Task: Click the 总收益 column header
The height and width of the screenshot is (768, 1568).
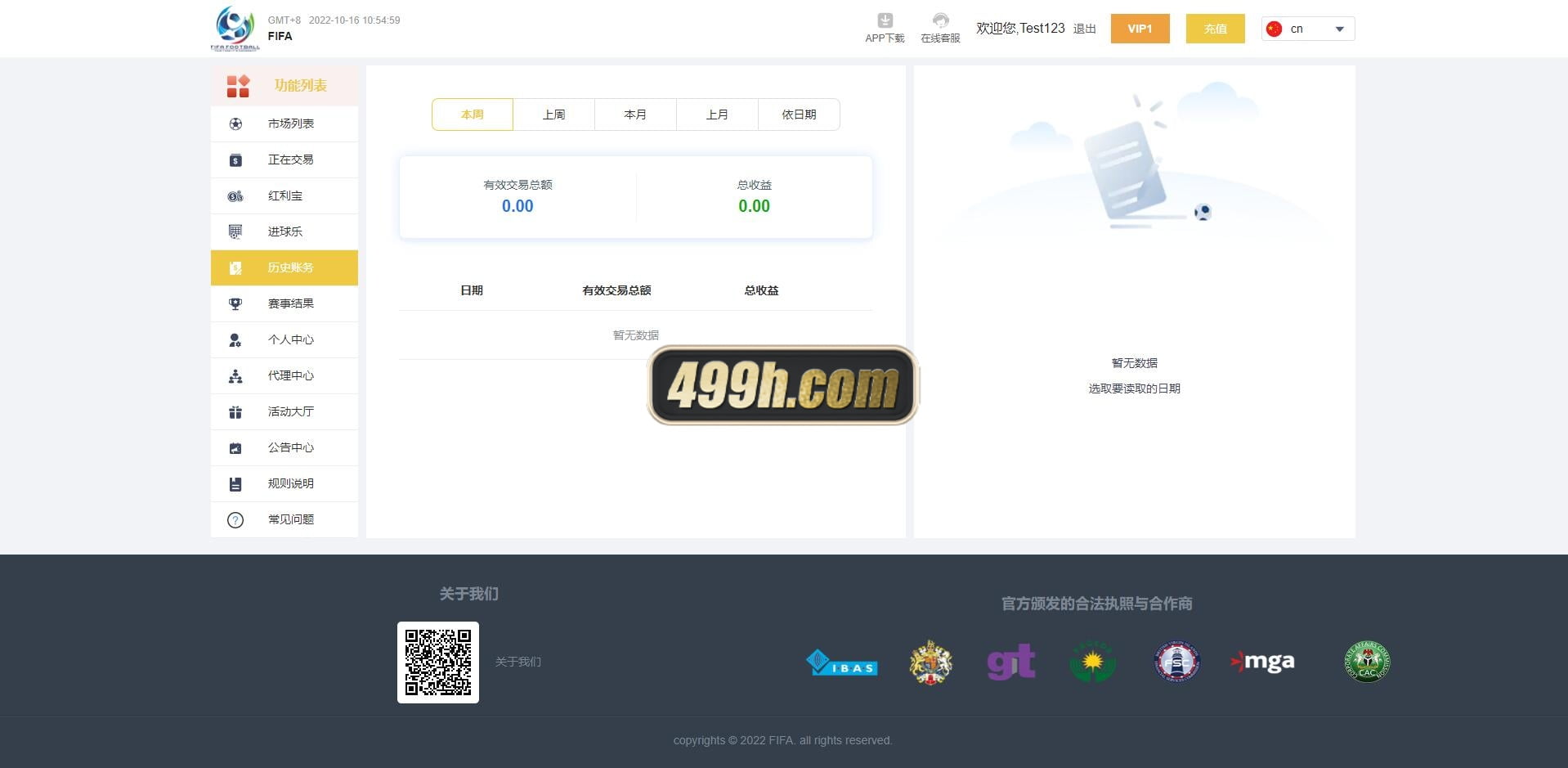Action: 762,290
